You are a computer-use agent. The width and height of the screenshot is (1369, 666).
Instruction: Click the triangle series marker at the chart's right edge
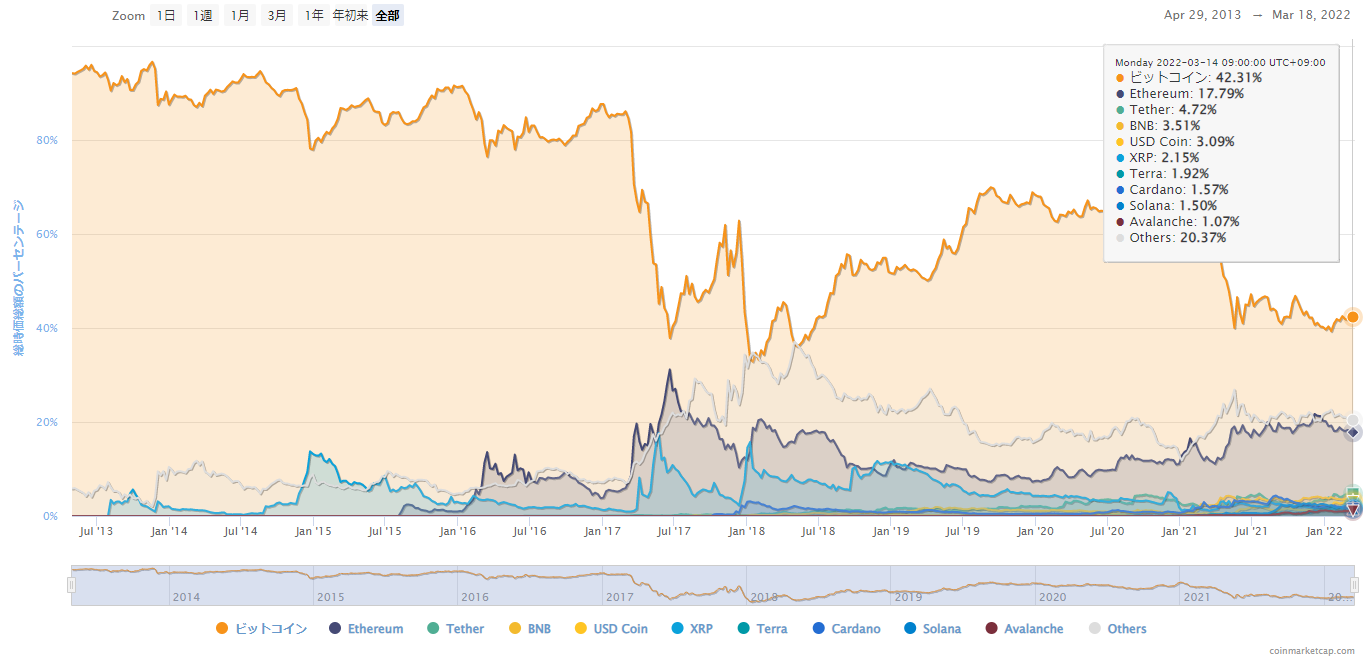pyautogui.click(x=1351, y=510)
